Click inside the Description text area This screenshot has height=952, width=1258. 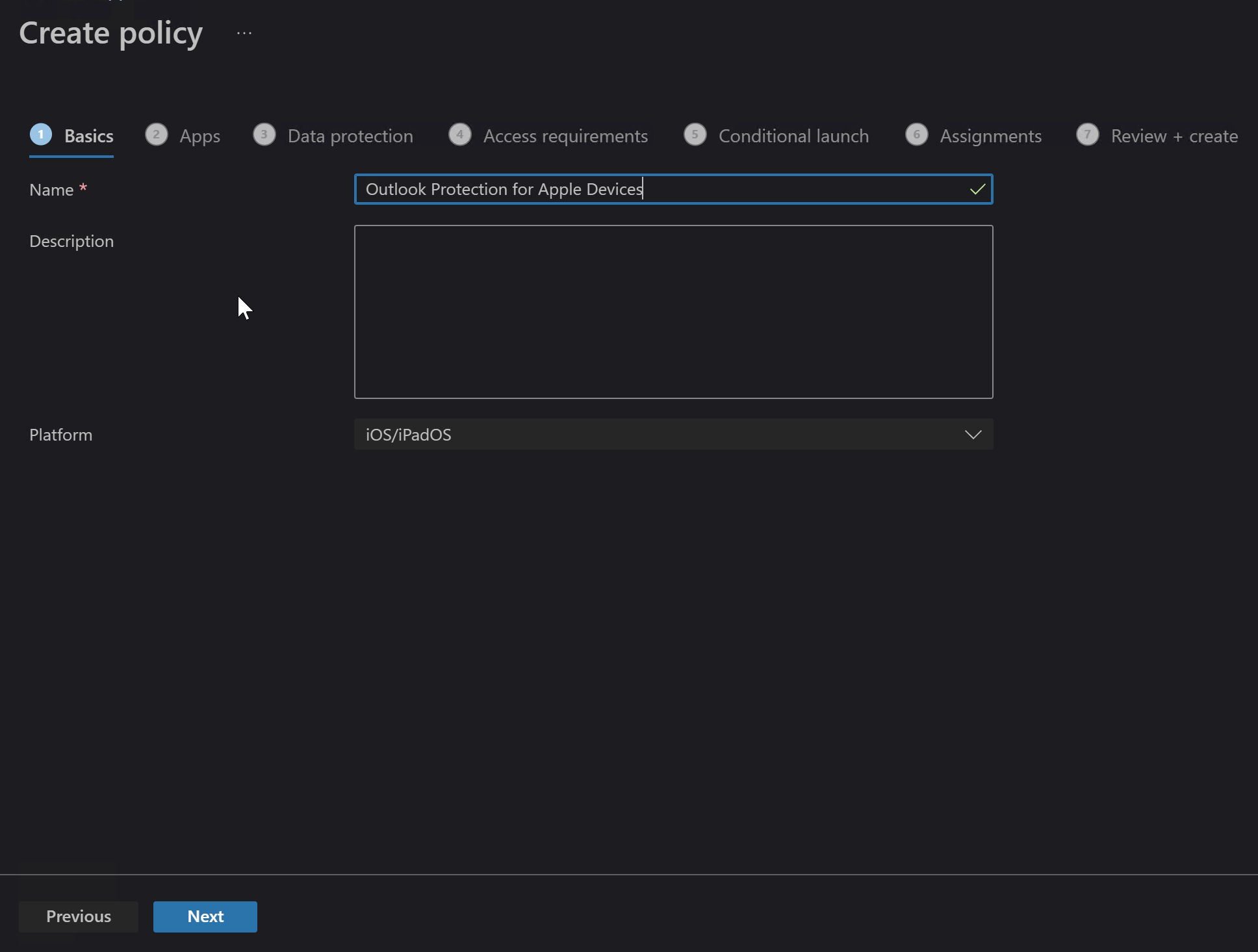click(673, 312)
